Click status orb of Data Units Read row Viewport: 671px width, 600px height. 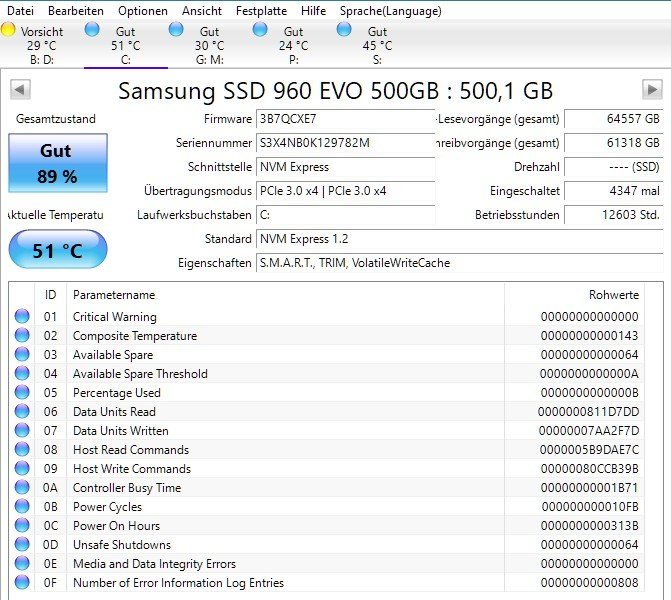22,411
